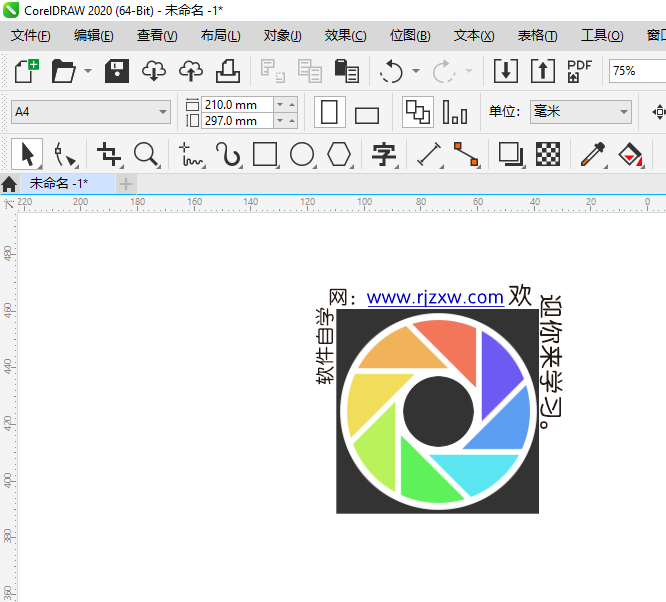
Task: Click the Welcome screen home icon
Action: tap(9, 184)
